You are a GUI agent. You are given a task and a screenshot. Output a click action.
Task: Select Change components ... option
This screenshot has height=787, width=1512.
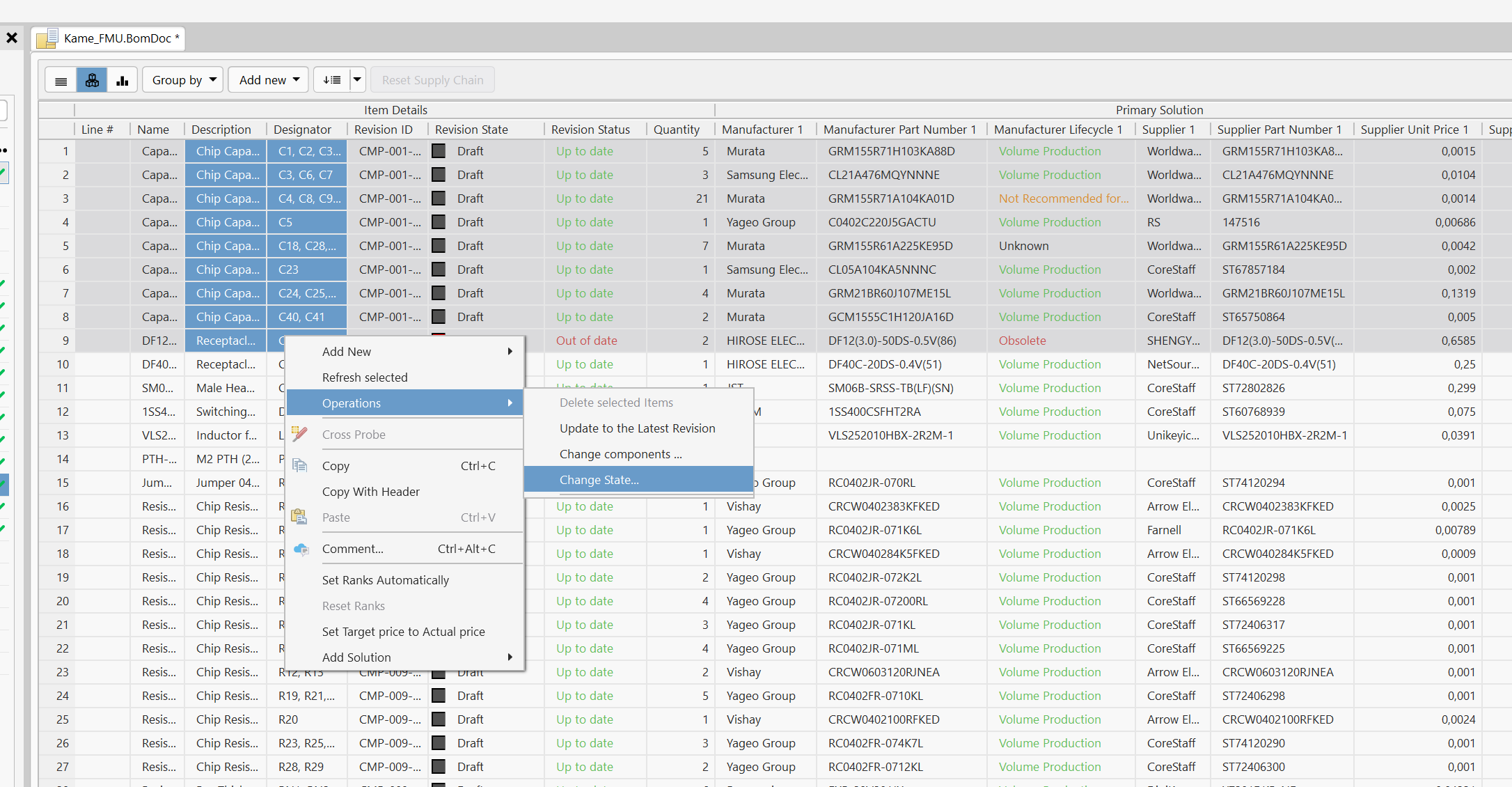[x=638, y=453]
